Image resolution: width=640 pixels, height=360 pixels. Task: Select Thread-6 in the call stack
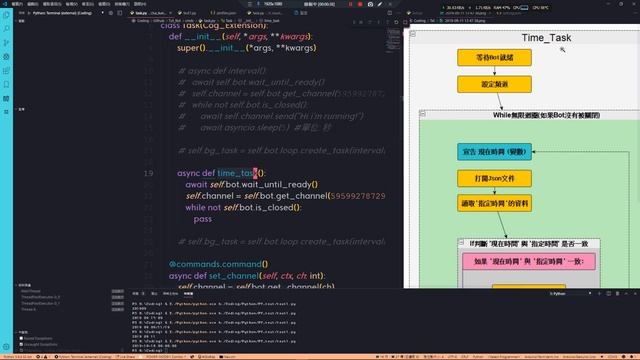point(28,309)
